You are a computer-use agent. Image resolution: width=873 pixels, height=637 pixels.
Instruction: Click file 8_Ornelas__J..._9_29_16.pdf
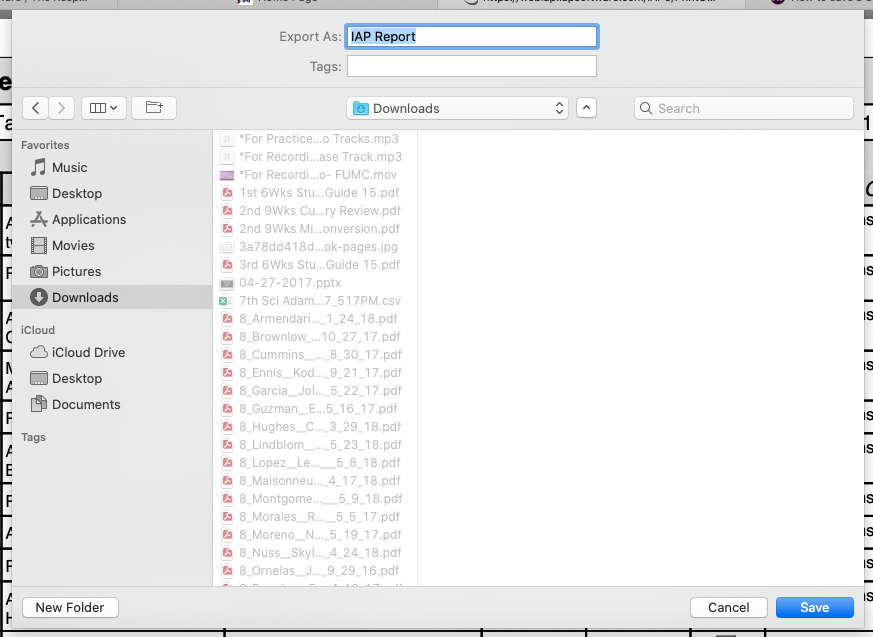pyautogui.click(x=315, y=571)
